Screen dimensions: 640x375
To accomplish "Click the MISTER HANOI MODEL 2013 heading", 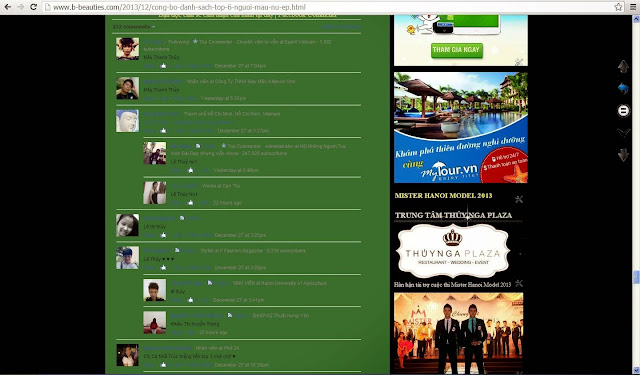I will [x=443, y=195].
